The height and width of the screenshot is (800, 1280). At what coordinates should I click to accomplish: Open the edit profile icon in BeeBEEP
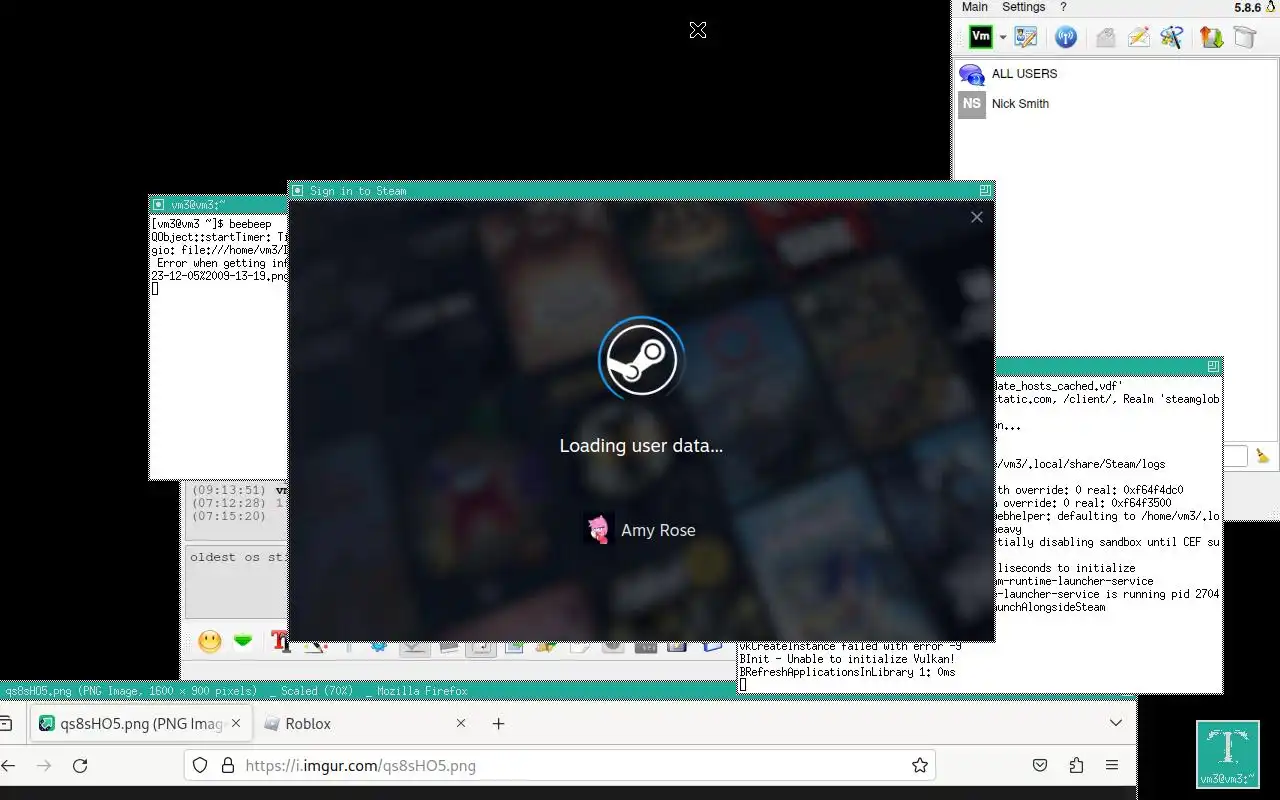(x=1026, y=37)
